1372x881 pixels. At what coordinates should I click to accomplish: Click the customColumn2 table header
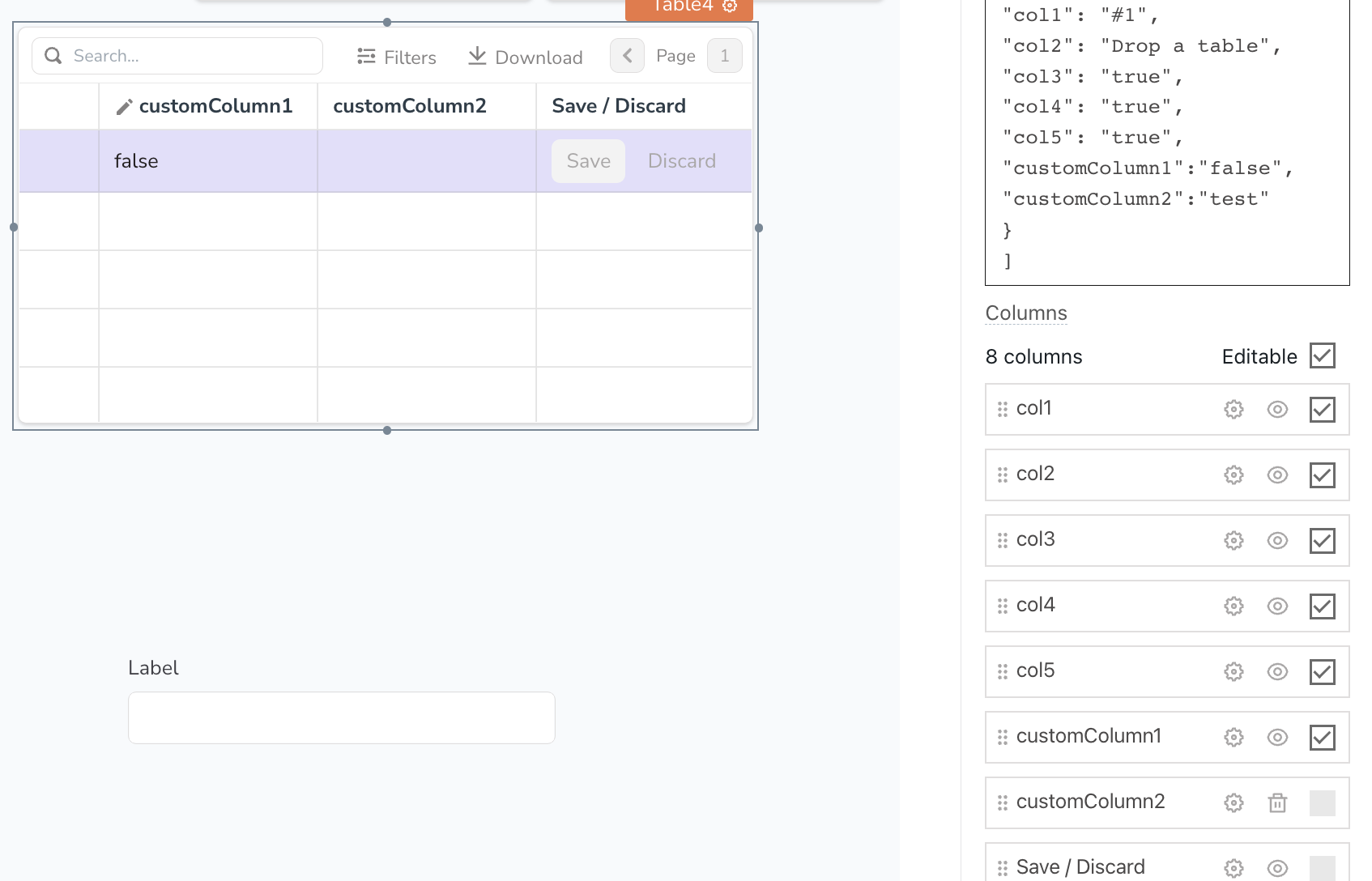pos(427,106)
